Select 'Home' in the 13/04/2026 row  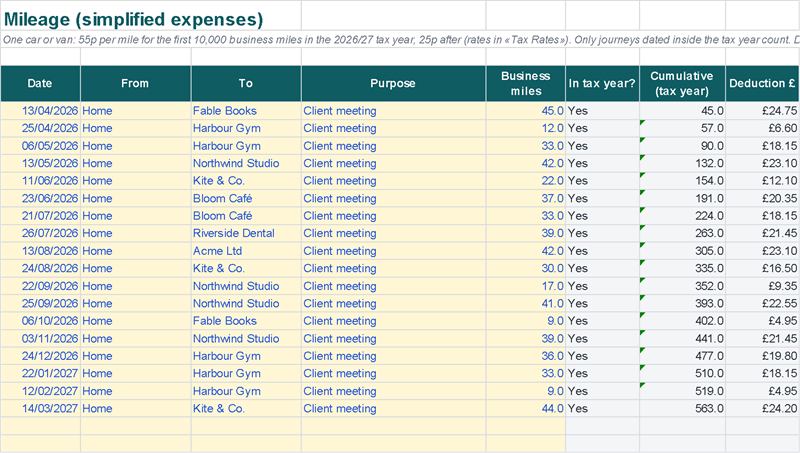[135, 111]
